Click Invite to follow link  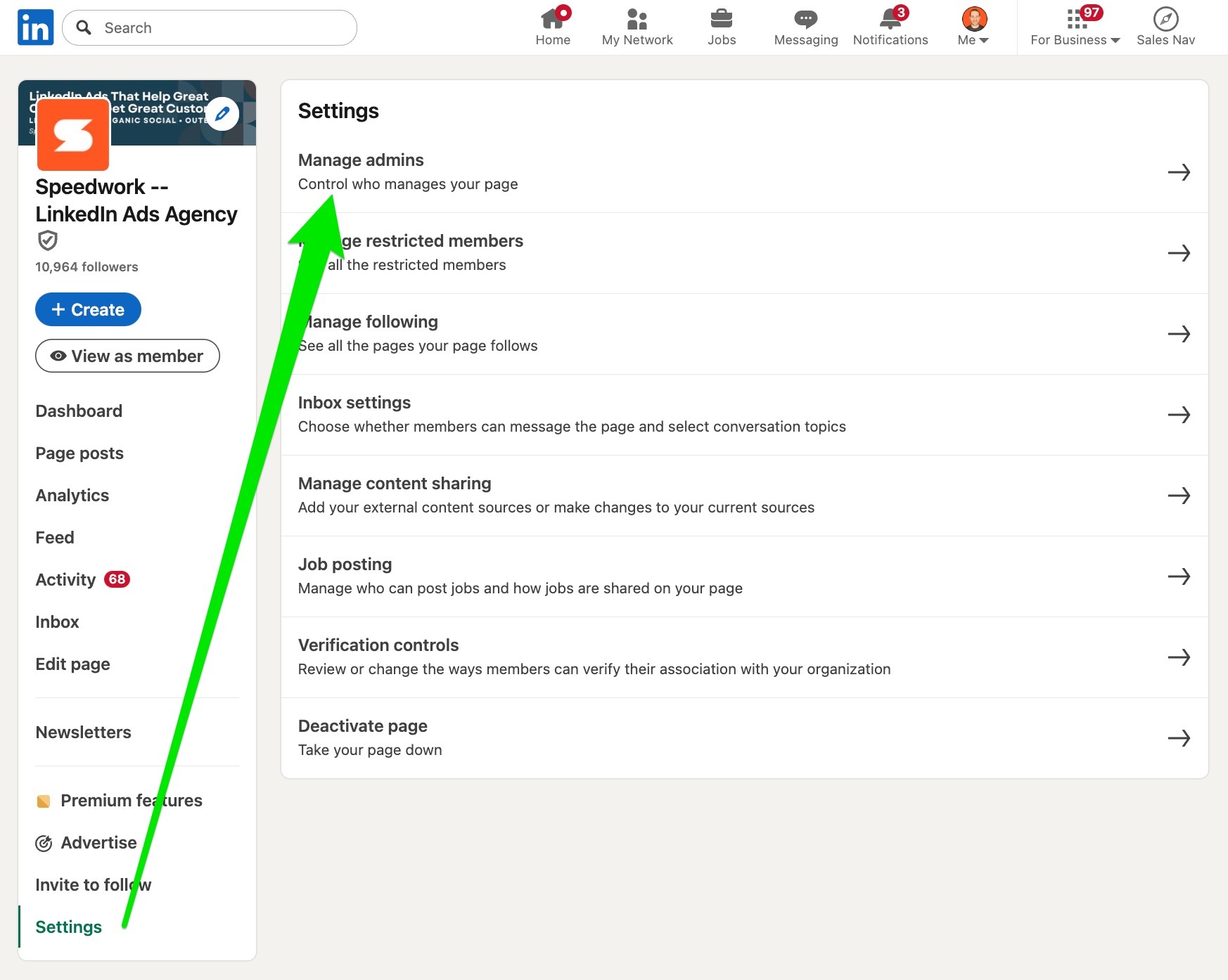pos(93,884)
